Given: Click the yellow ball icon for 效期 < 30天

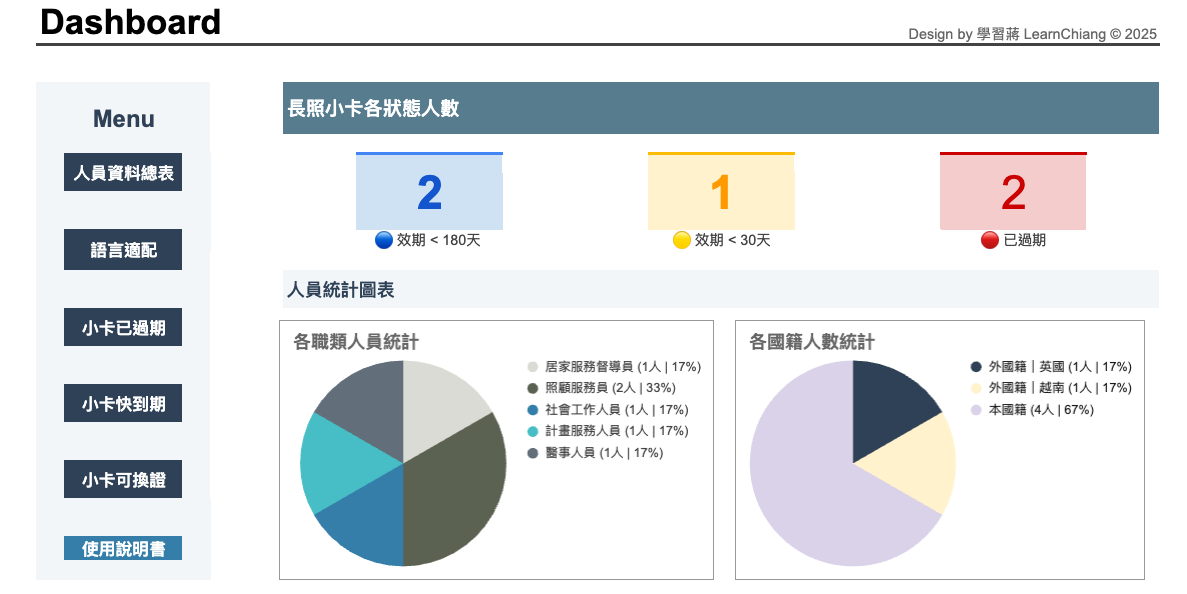Looking at the screenshot, I should pos(682,240).
